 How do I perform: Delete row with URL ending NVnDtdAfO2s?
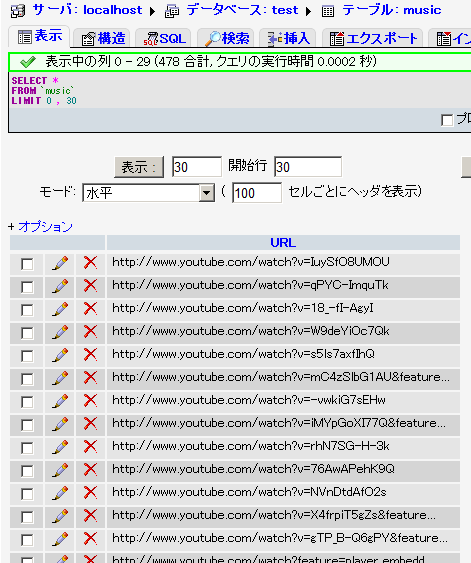pyautogui.click(x=90, y=493)
